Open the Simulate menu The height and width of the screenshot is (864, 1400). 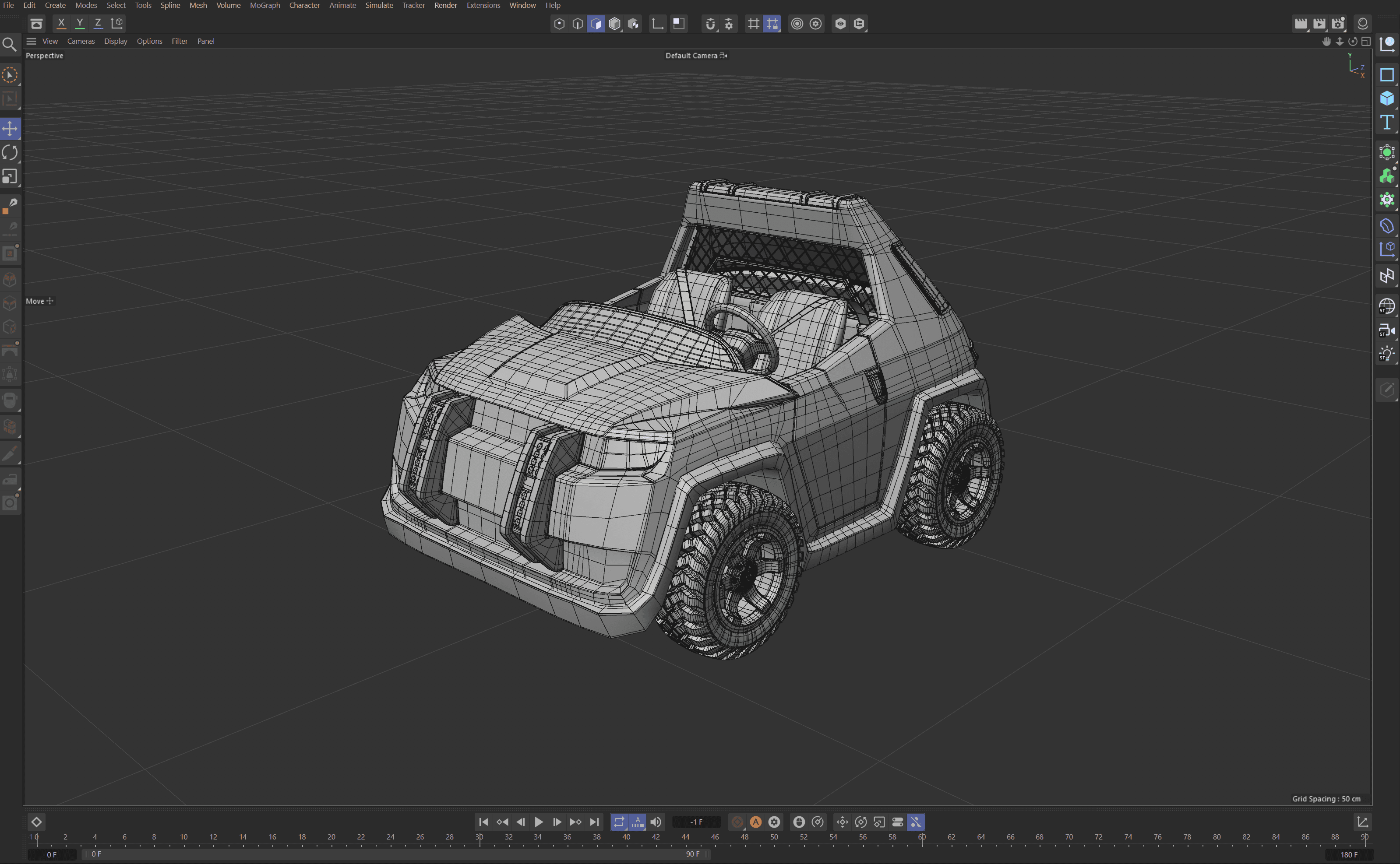[379, 5]
